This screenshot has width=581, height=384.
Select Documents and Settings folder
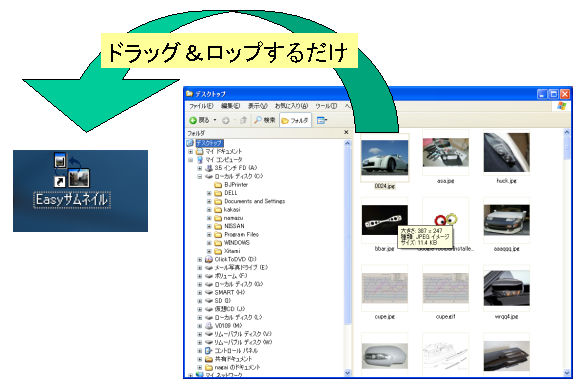click(255, 201)
